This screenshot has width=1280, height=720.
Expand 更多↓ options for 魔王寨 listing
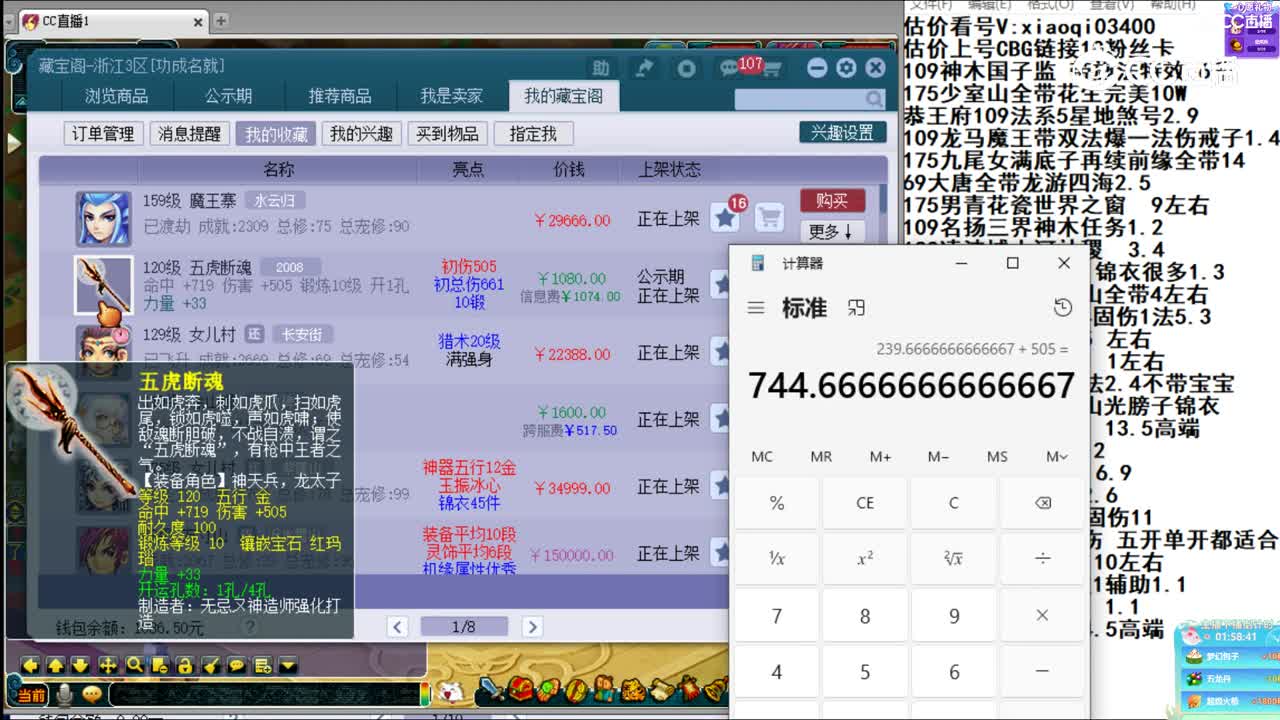[x=832, y=231]
